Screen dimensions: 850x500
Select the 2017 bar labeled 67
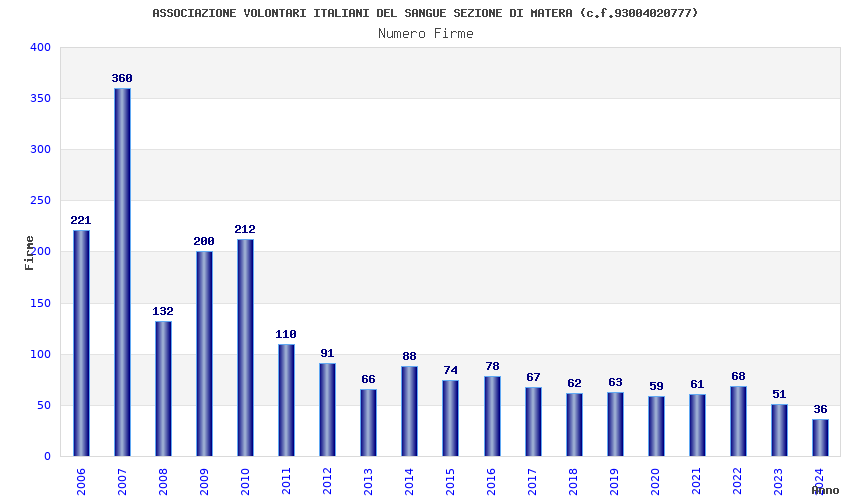[533, 422]
